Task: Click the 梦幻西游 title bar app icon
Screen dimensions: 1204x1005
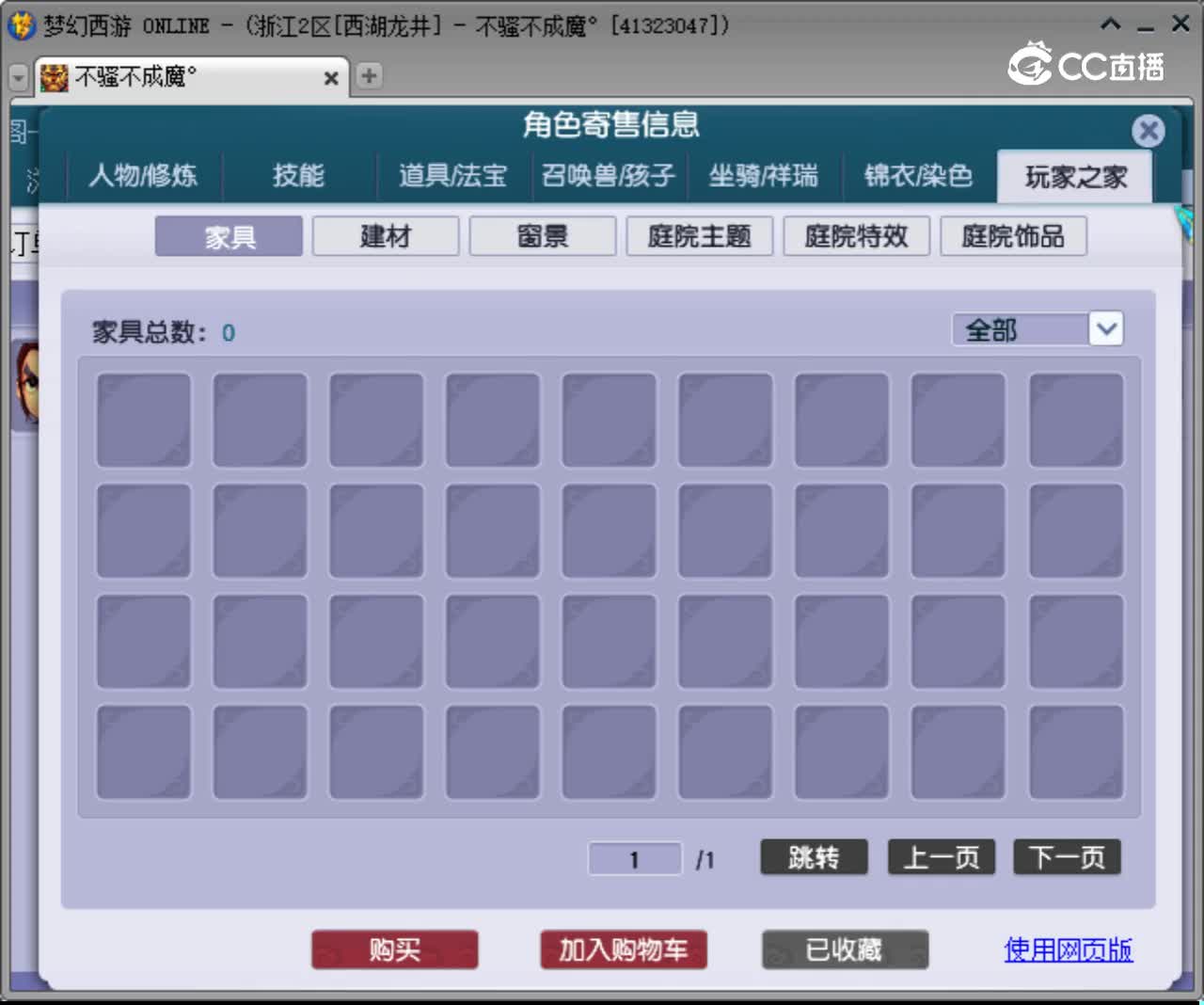Action: click(21, 25)
